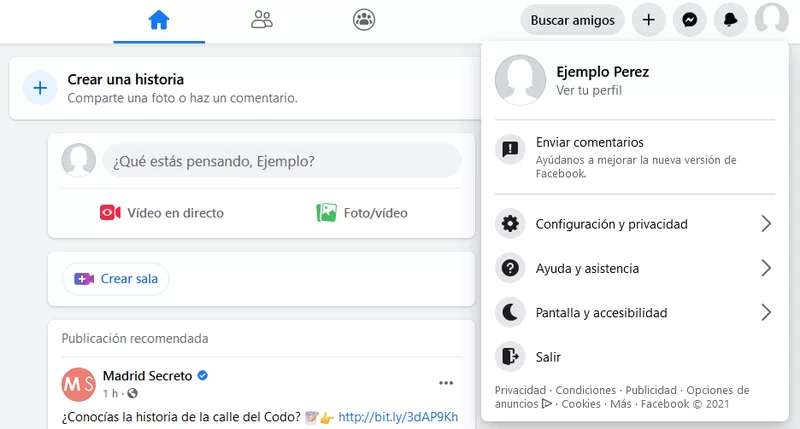The width and height of the screenshot is (800, 429).
Task: Click the feedback exclamation icon
Action: click(510, 149)
